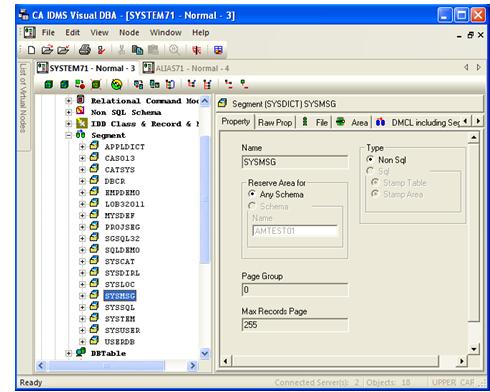Select the Schema radio button

tap(252, 206)
